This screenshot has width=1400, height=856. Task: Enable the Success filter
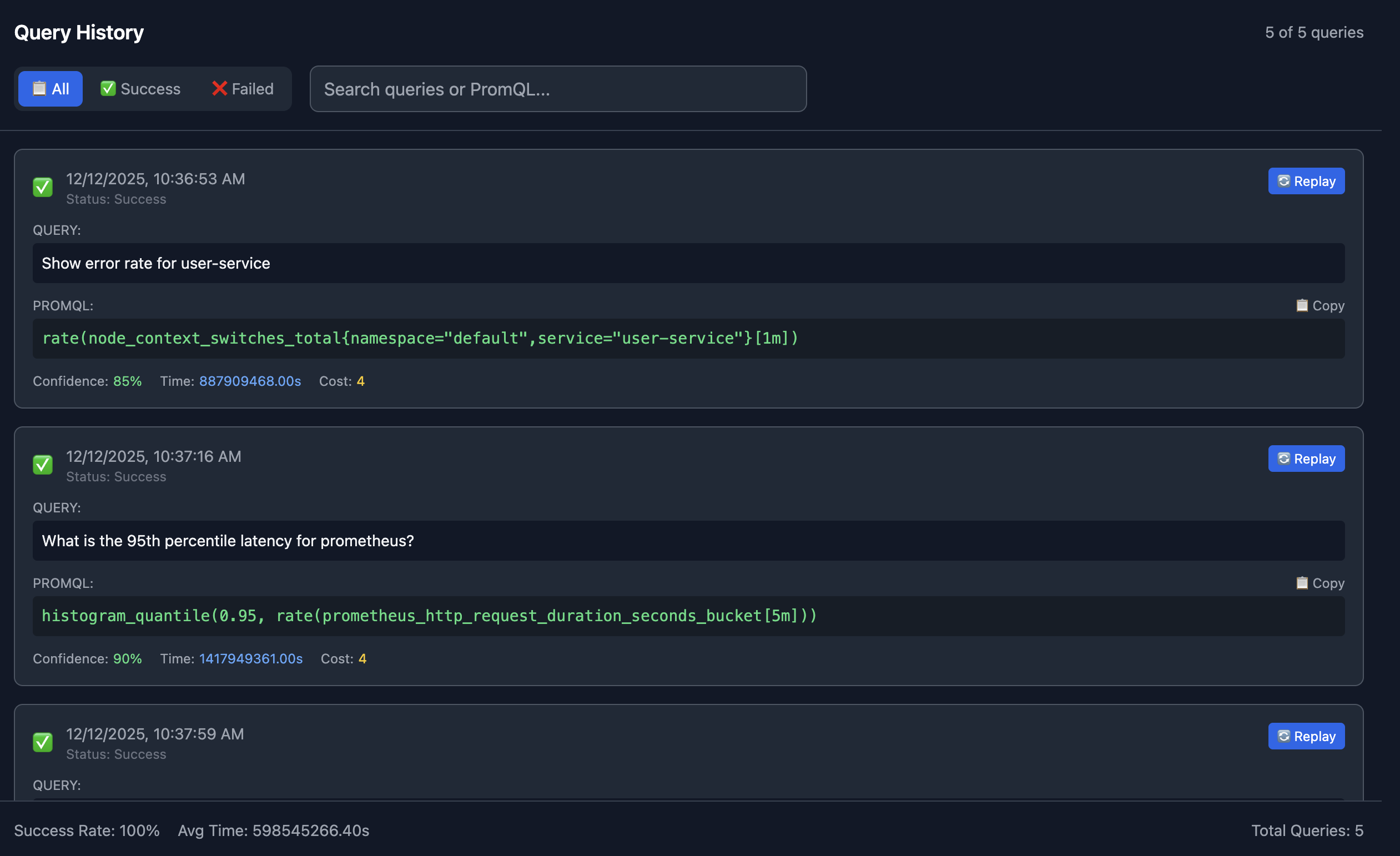coord(139,89)
